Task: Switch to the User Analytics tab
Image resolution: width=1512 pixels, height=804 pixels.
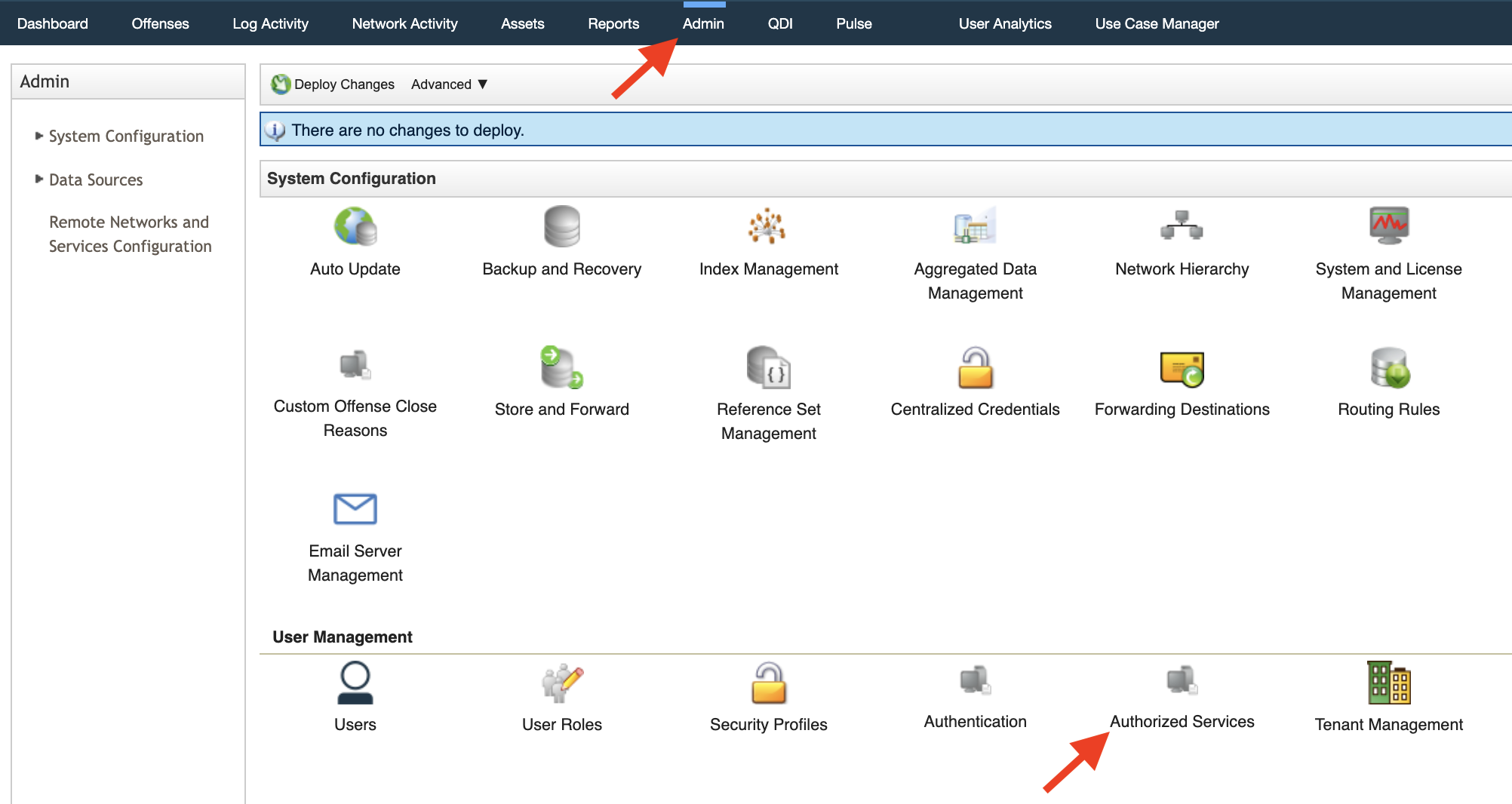Action: (x=1005, y=23)
